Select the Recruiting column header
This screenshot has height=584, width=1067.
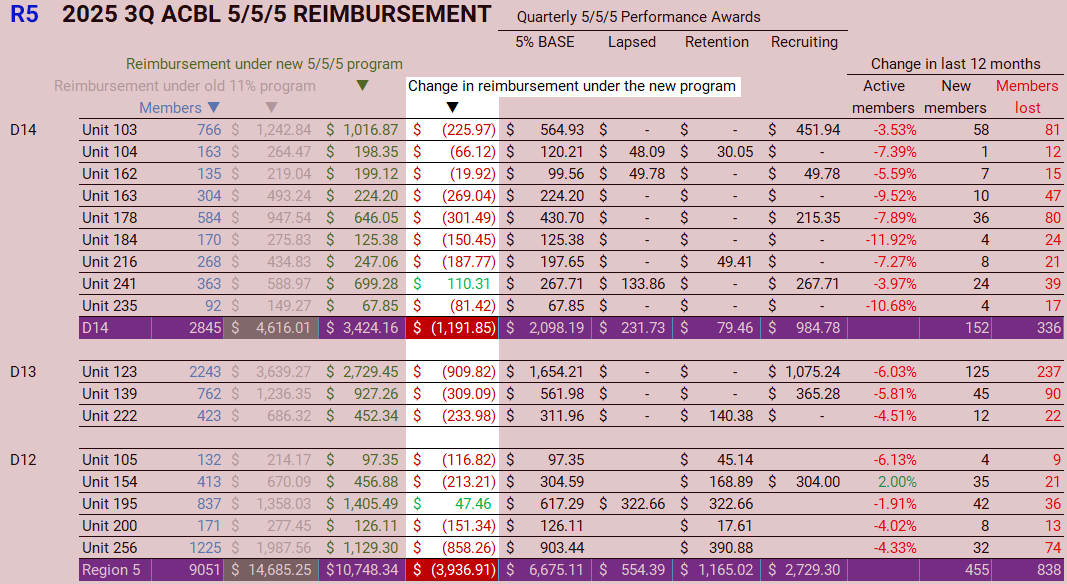coord(804,42)
